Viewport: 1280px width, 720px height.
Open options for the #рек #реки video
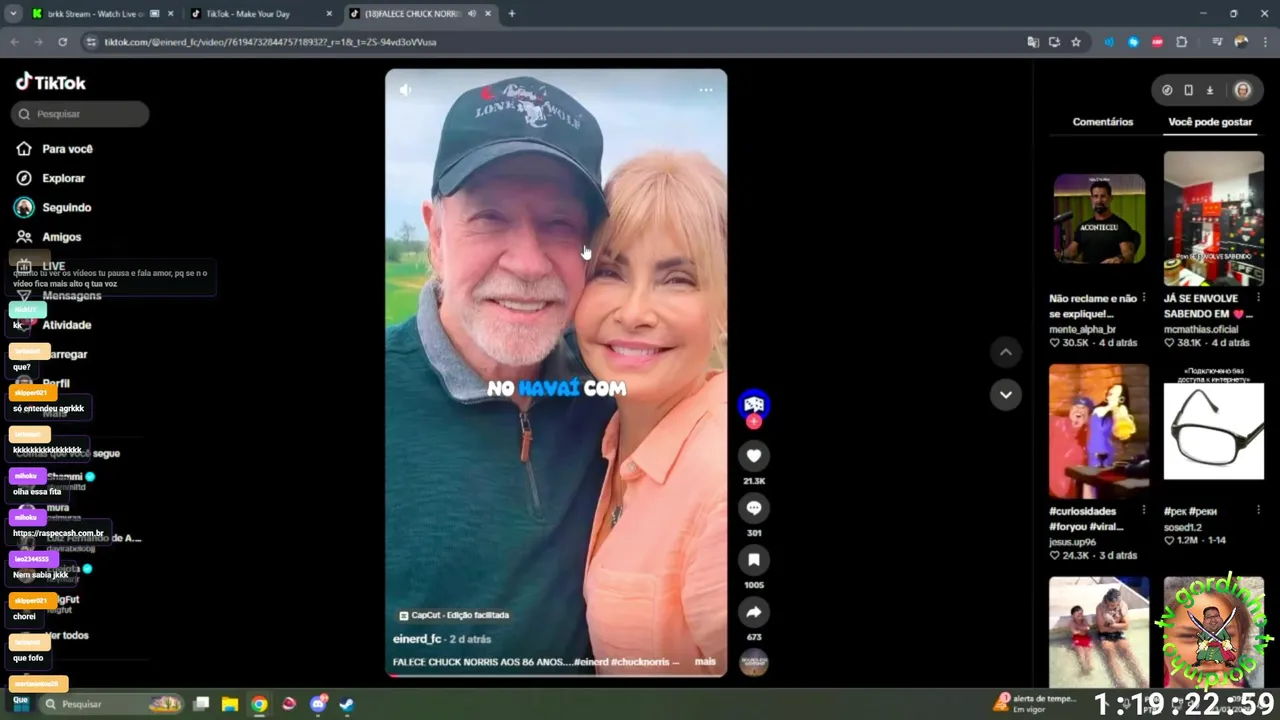tap(1259, 511)
